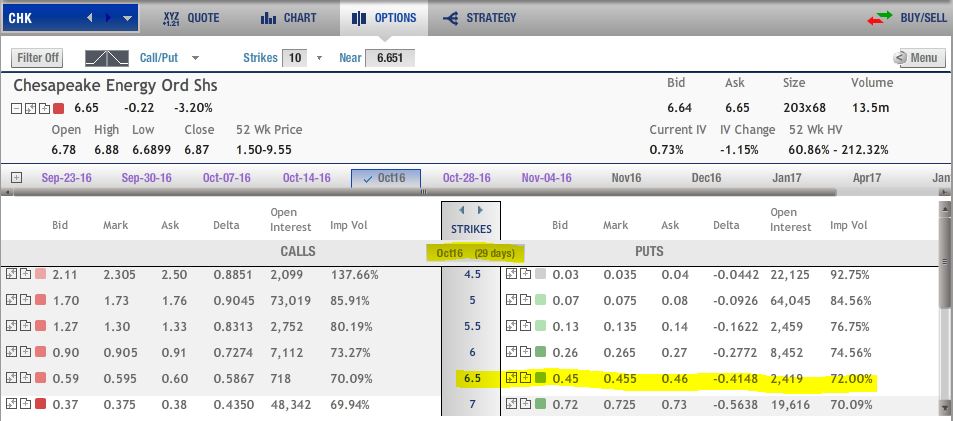Toggle the checked Oct16 expiration
The image size is (953, 421).
pos(386,179)
